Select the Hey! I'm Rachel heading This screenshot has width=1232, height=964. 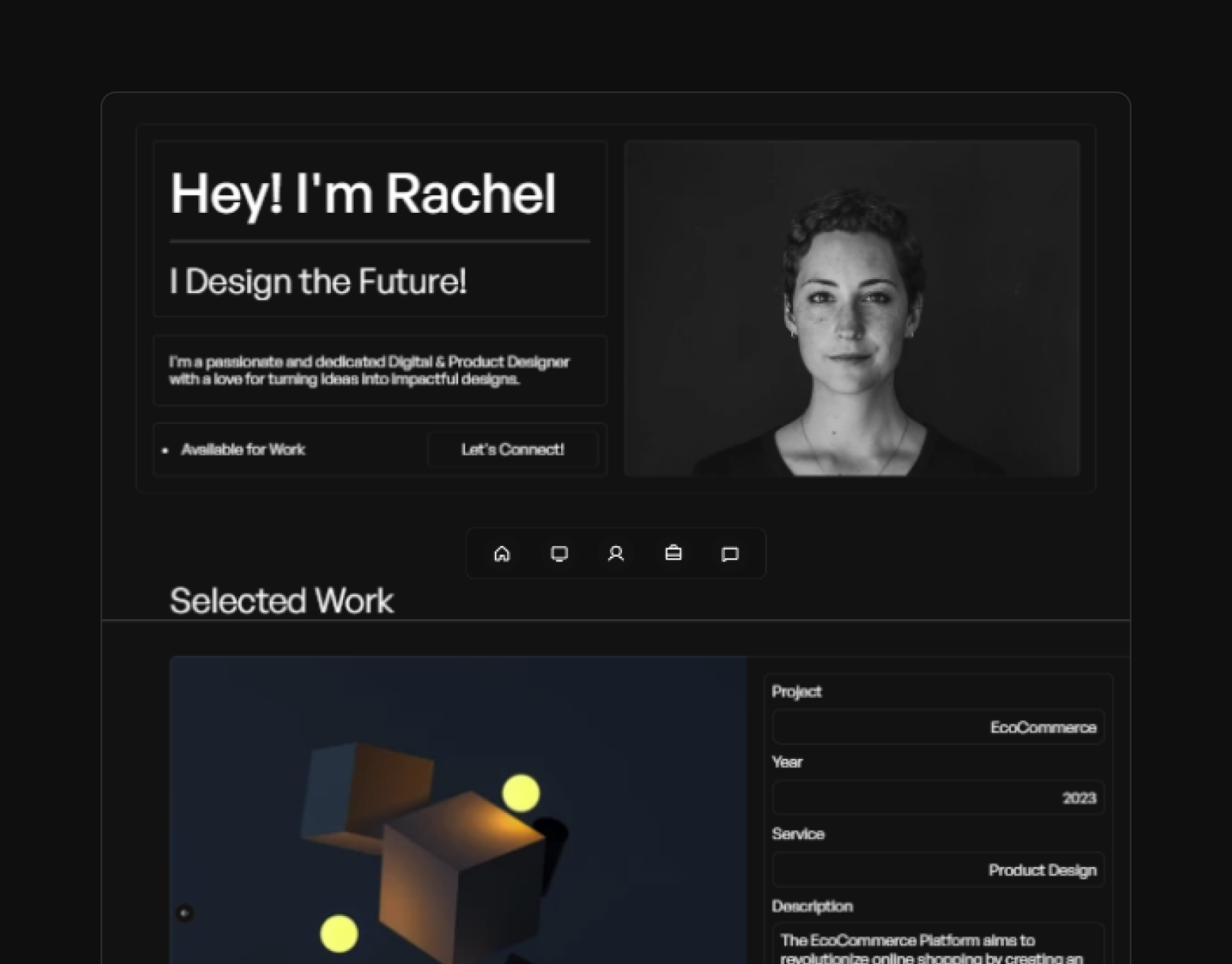363,195
